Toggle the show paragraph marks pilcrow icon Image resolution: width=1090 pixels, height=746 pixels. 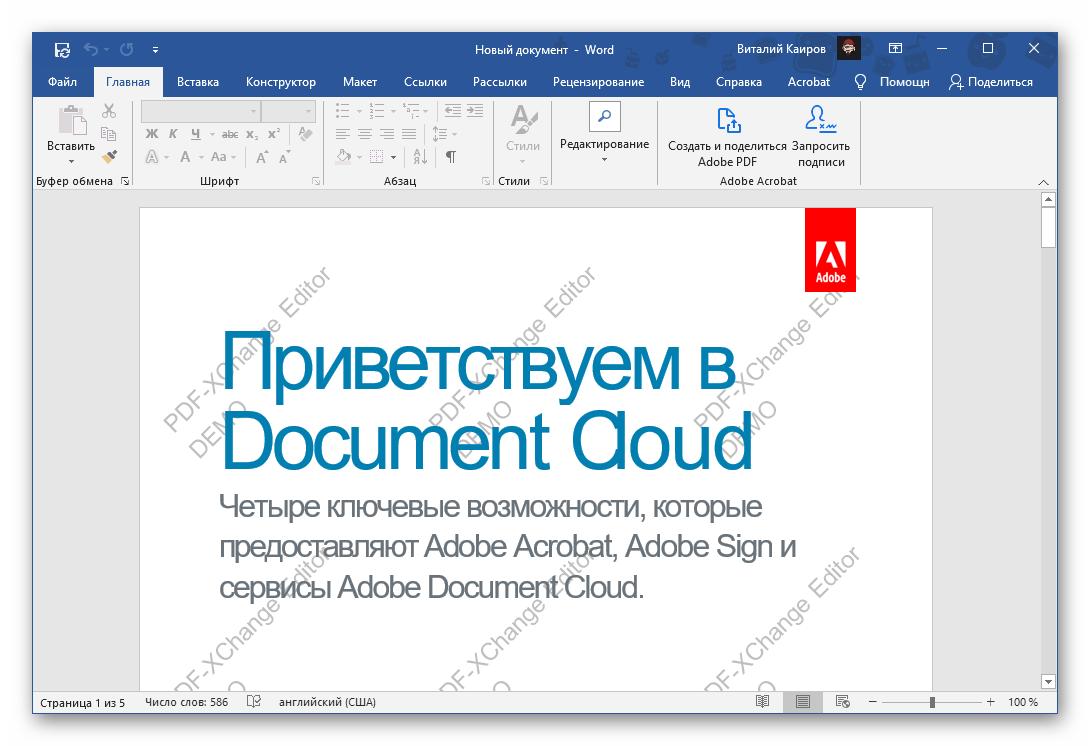[x=451, y=157]
